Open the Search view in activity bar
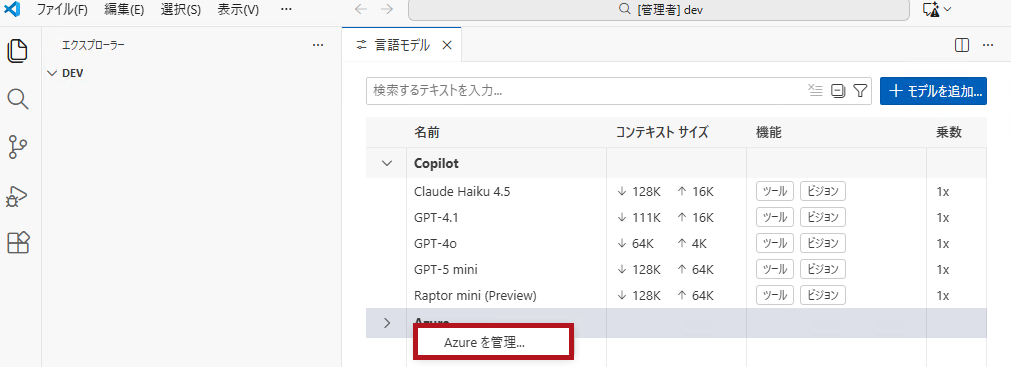This screenshot has width=1011, height=367. [x=18, y=99]
